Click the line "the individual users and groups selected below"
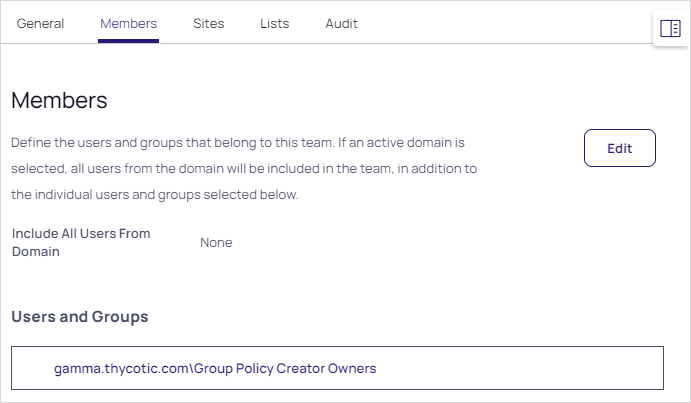The image size is (691, 403). pyautogui.click(x=155, y=194)
